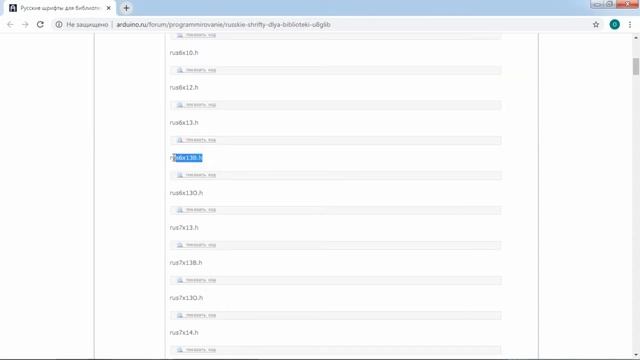
Task: Maximize the Chrome window
Action: pyautogui.click(x=609, y=4)
